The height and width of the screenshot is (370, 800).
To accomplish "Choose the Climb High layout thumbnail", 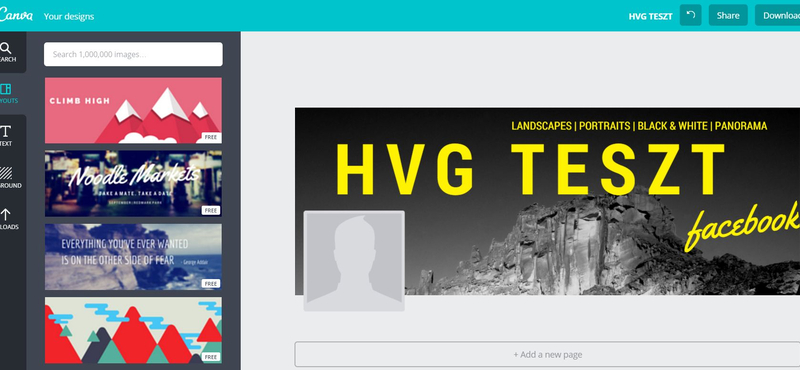I will [133, 110].
